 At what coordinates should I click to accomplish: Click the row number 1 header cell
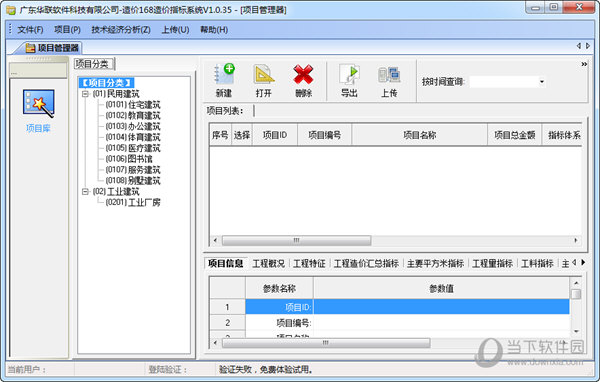tap(227, 307)
